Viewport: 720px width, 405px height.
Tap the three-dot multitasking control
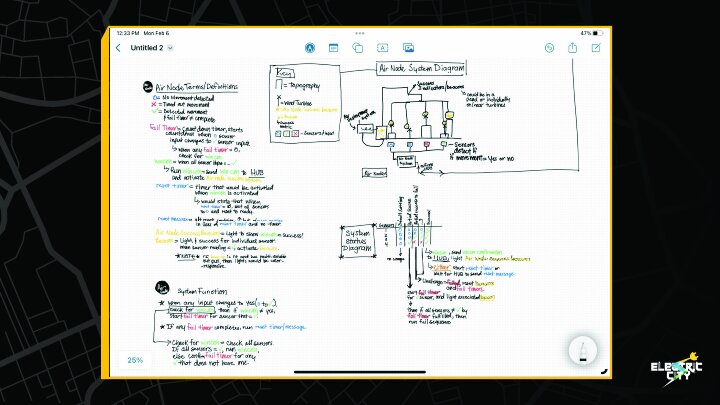coord(360,33)
